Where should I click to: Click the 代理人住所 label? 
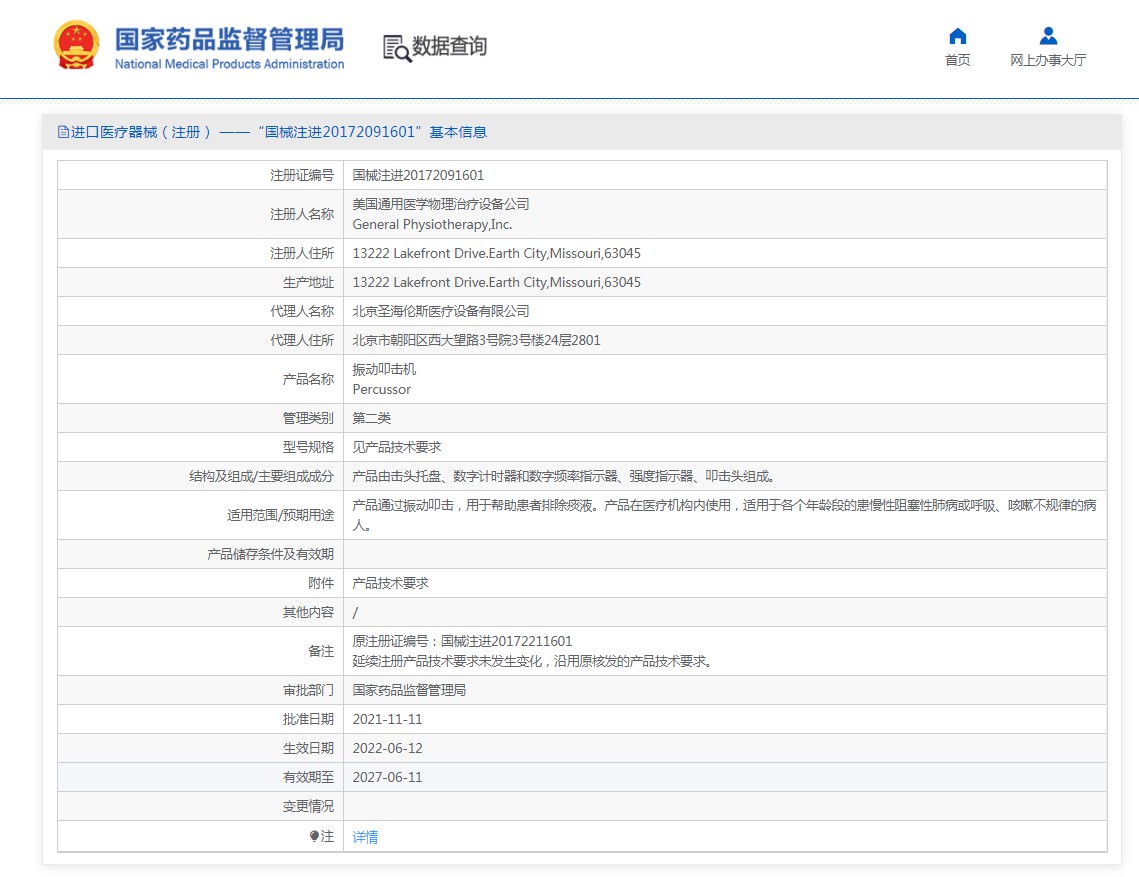click(301, 341)
